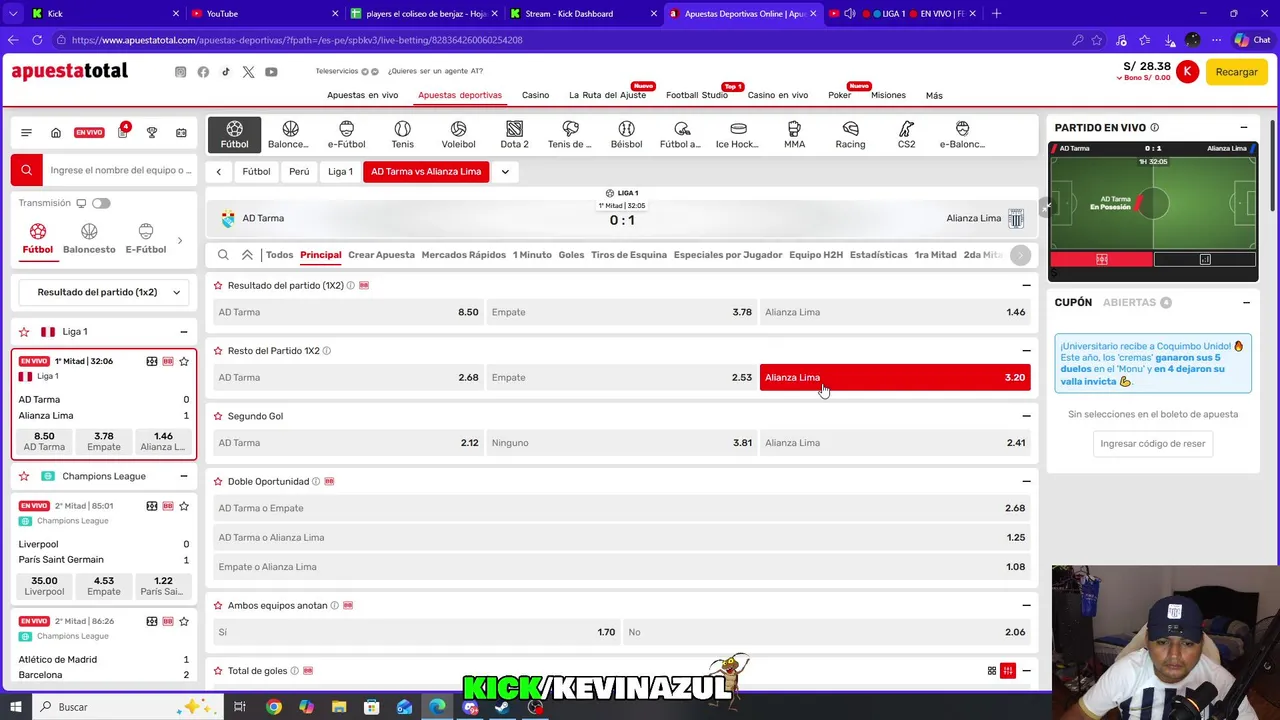Open market search magnifier beside Todos
Screen dimensions: 1280x720
tap(223, 255)
